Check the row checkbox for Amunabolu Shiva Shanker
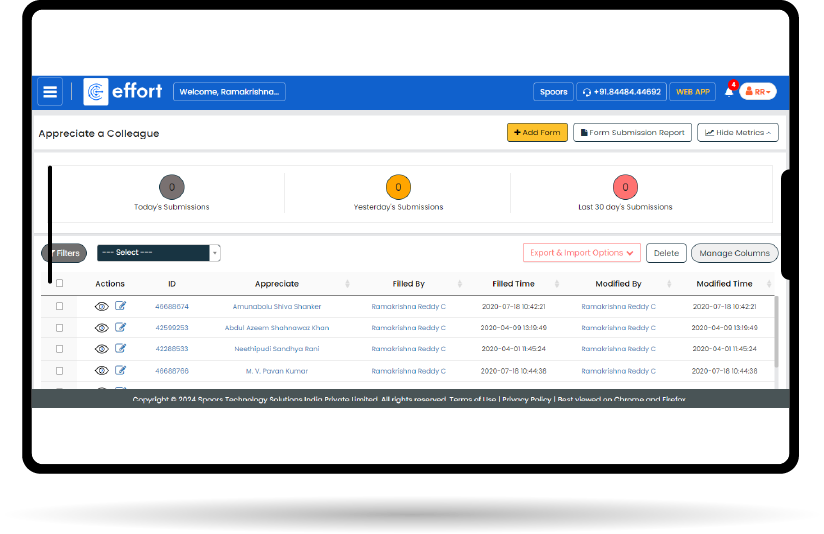Screen dimensions: 824x534 click(x=59, y=307)
